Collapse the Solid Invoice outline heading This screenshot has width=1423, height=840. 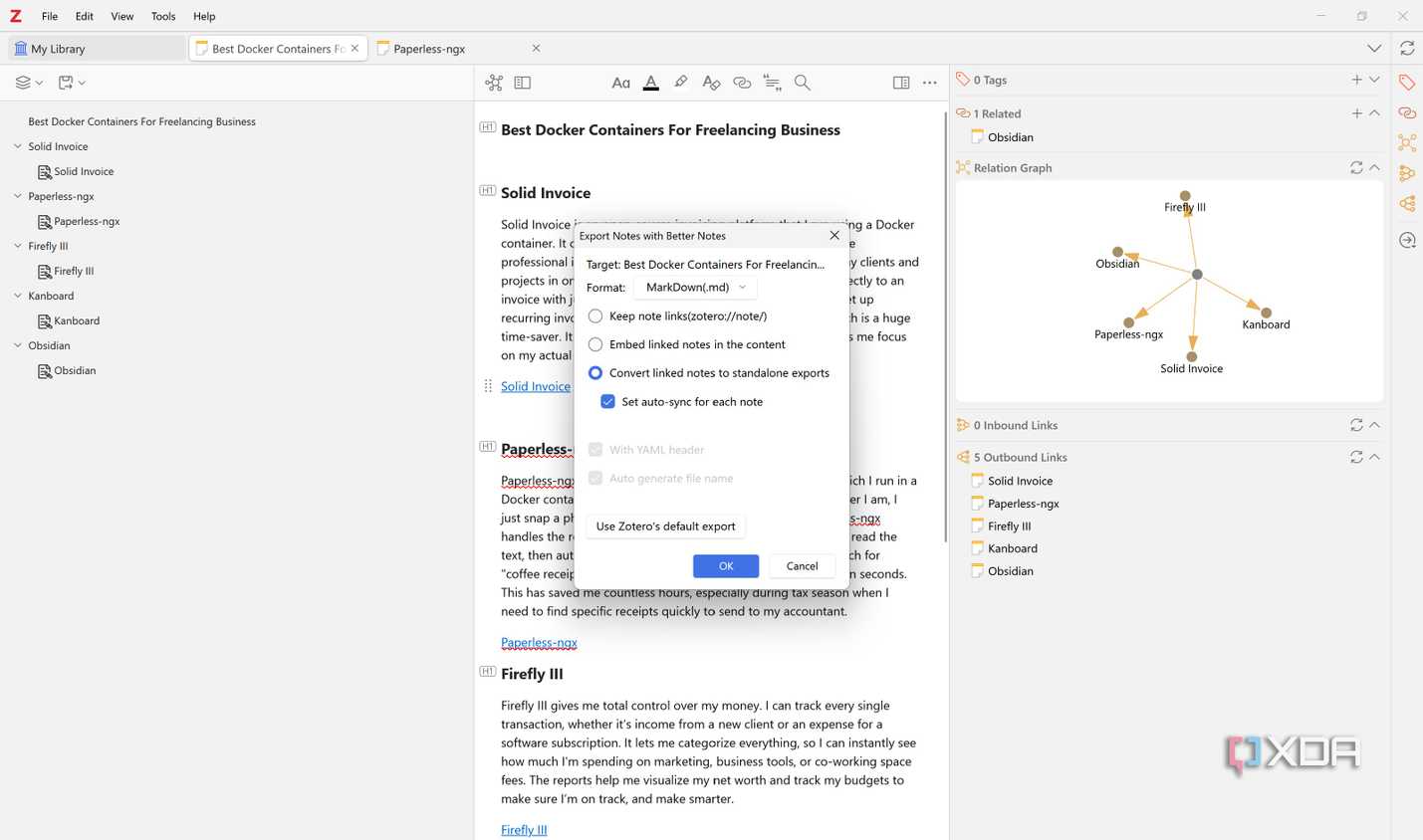click(17, 146)
